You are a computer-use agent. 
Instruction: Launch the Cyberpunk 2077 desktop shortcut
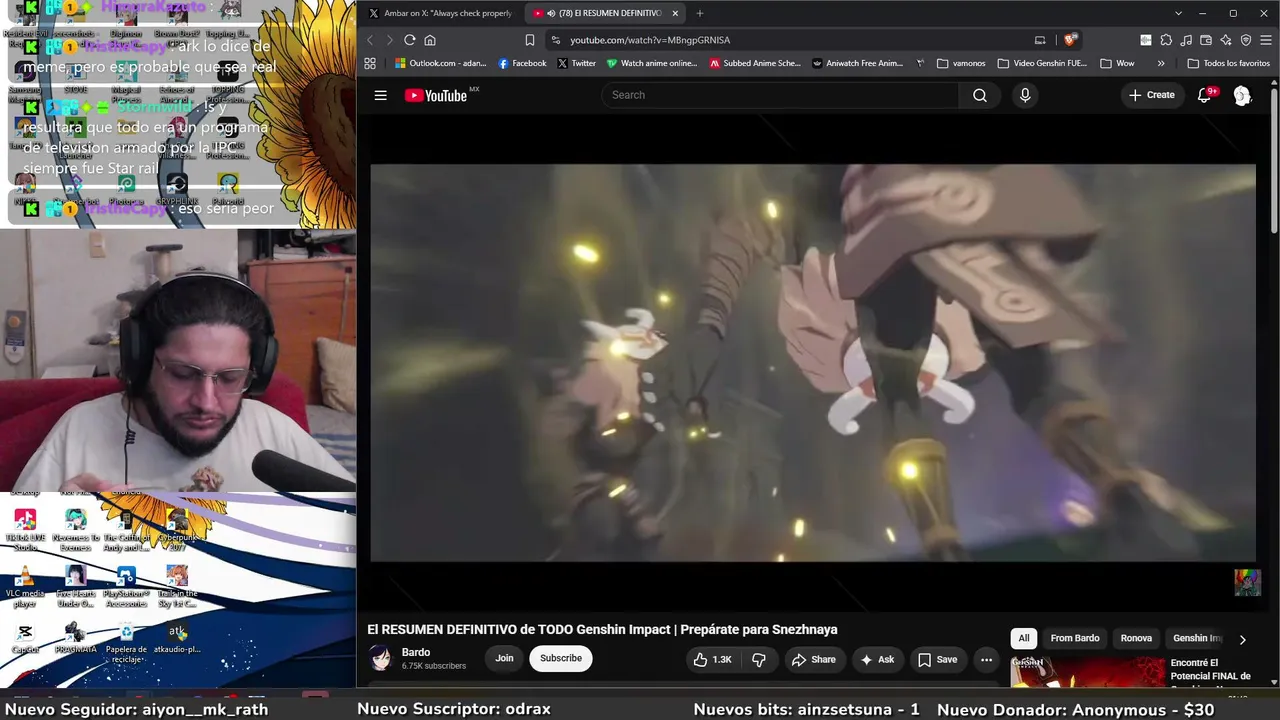click(x=177, y=529)
